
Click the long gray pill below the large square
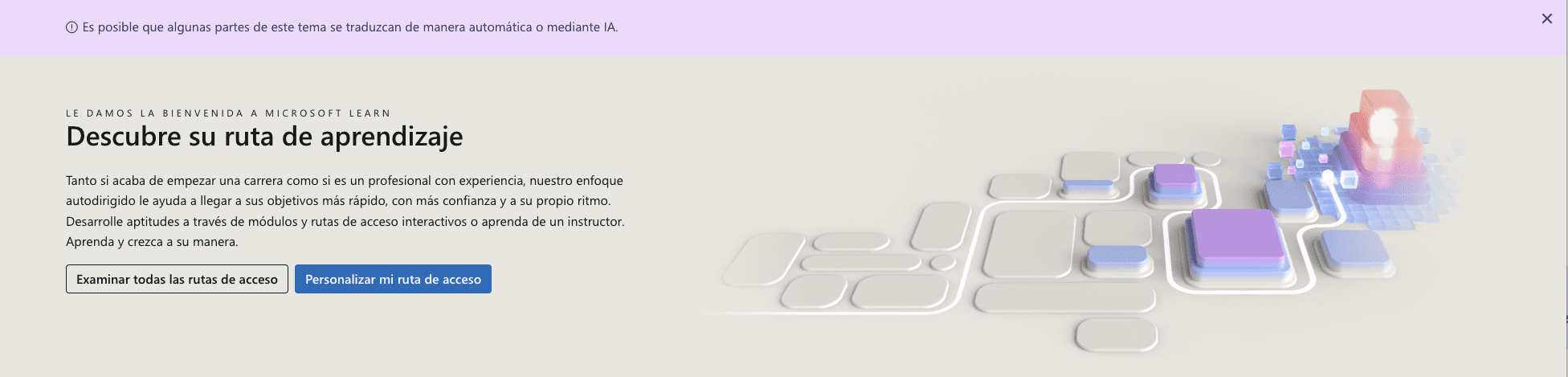pos(1064,297)
